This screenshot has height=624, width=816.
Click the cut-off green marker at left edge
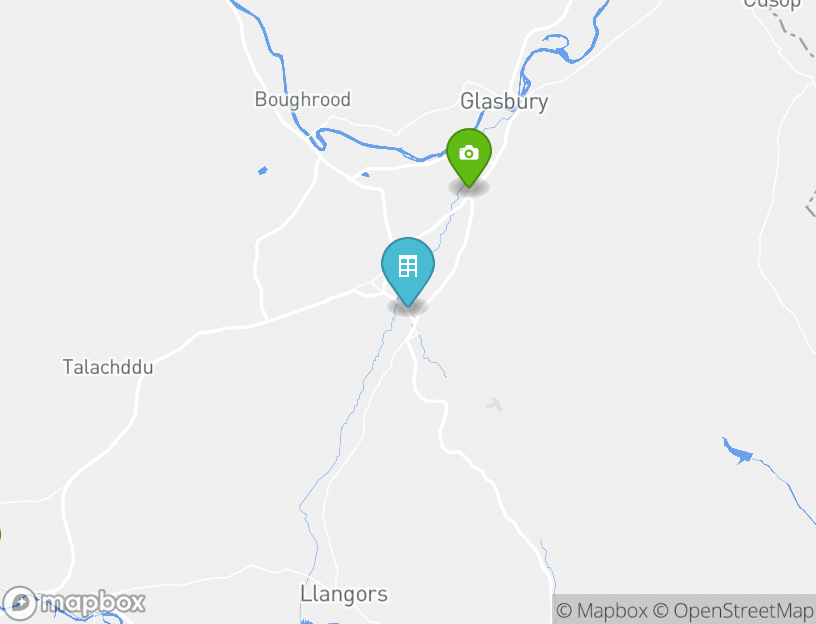[1, 534]
